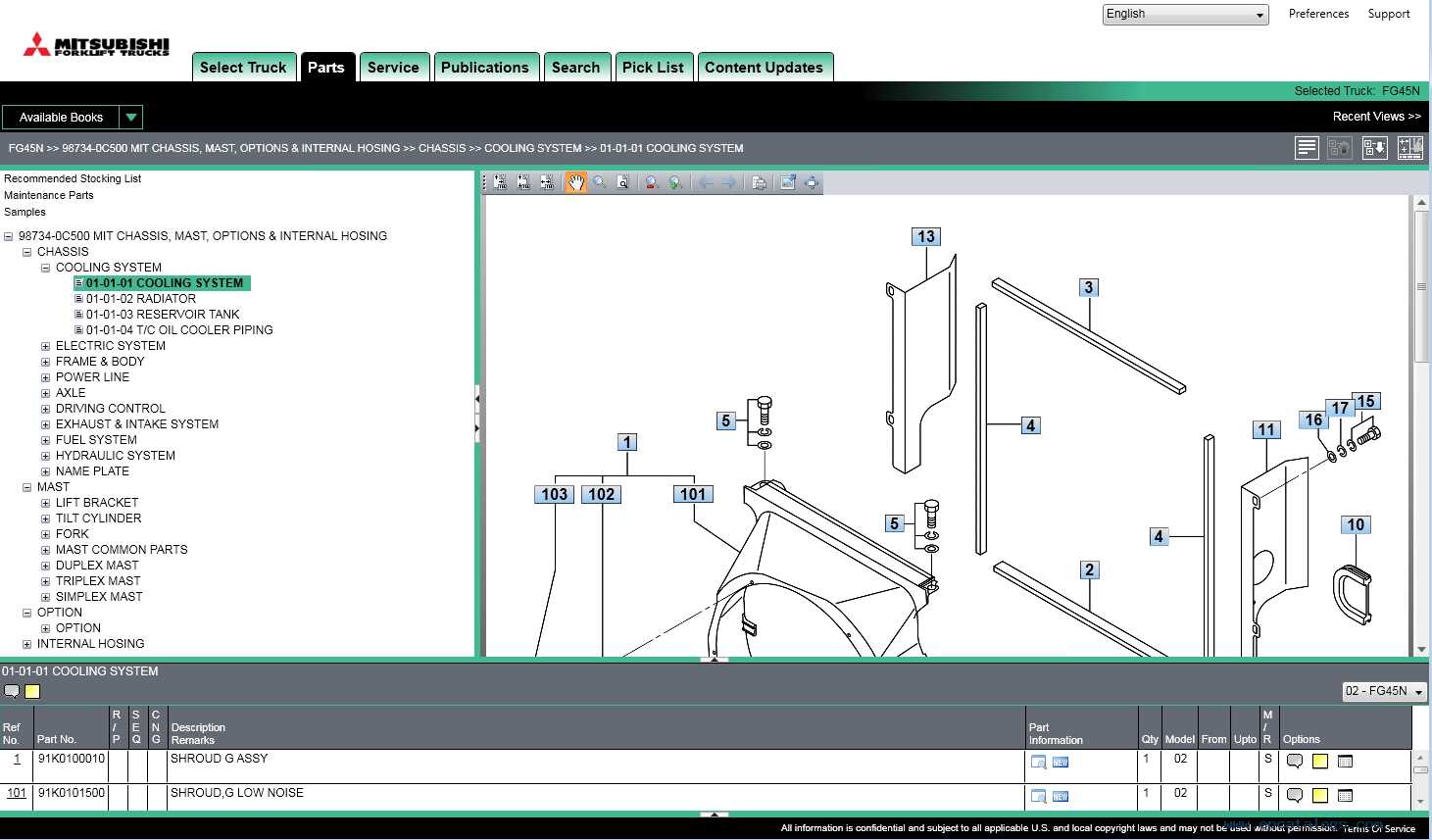This screenshot has height=840, width=1432.
Task: Click NEW badge in SHROUD G ASSY row
Action: (1061, 762)
